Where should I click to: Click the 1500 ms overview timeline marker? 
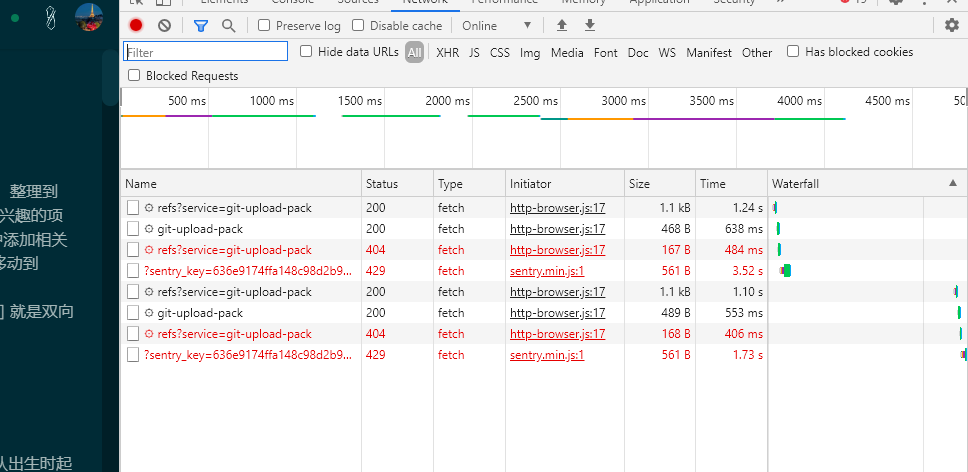tap(360, 101)
